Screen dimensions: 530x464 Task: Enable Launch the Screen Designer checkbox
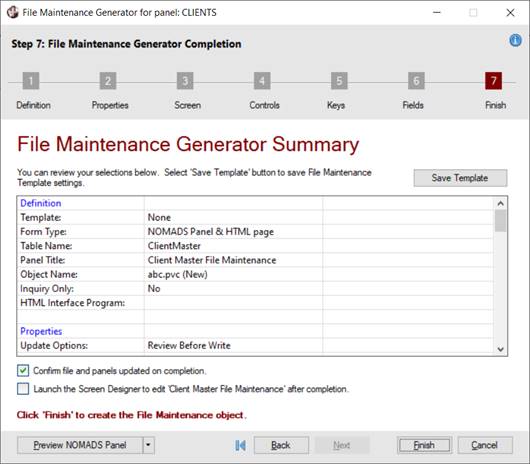pos(23,389)
